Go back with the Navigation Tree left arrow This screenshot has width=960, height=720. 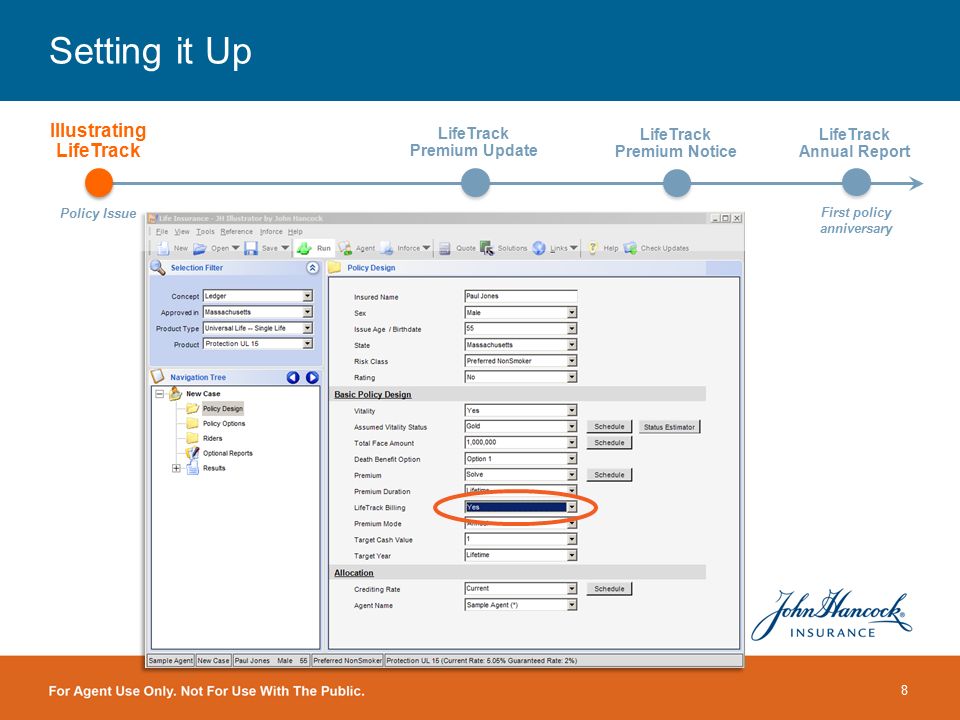293,378
